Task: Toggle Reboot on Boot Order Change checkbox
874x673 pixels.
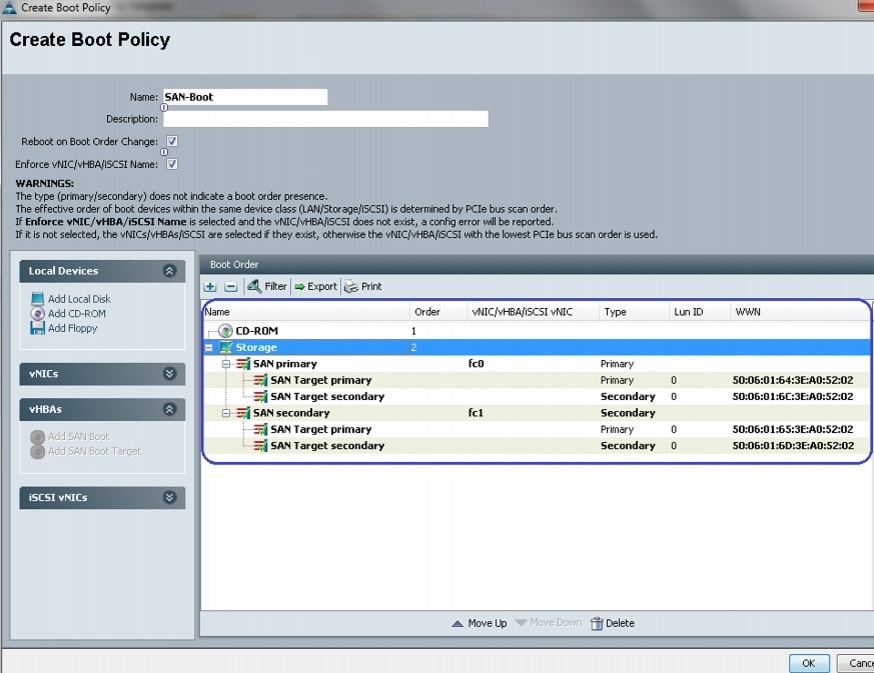Action: click(x=172, y=142)
